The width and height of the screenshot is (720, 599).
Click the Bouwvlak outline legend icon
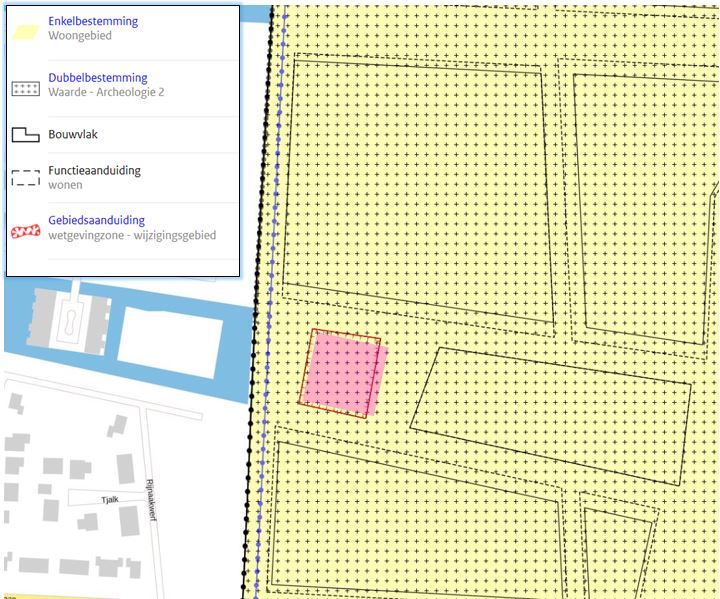tap(26, 134)
